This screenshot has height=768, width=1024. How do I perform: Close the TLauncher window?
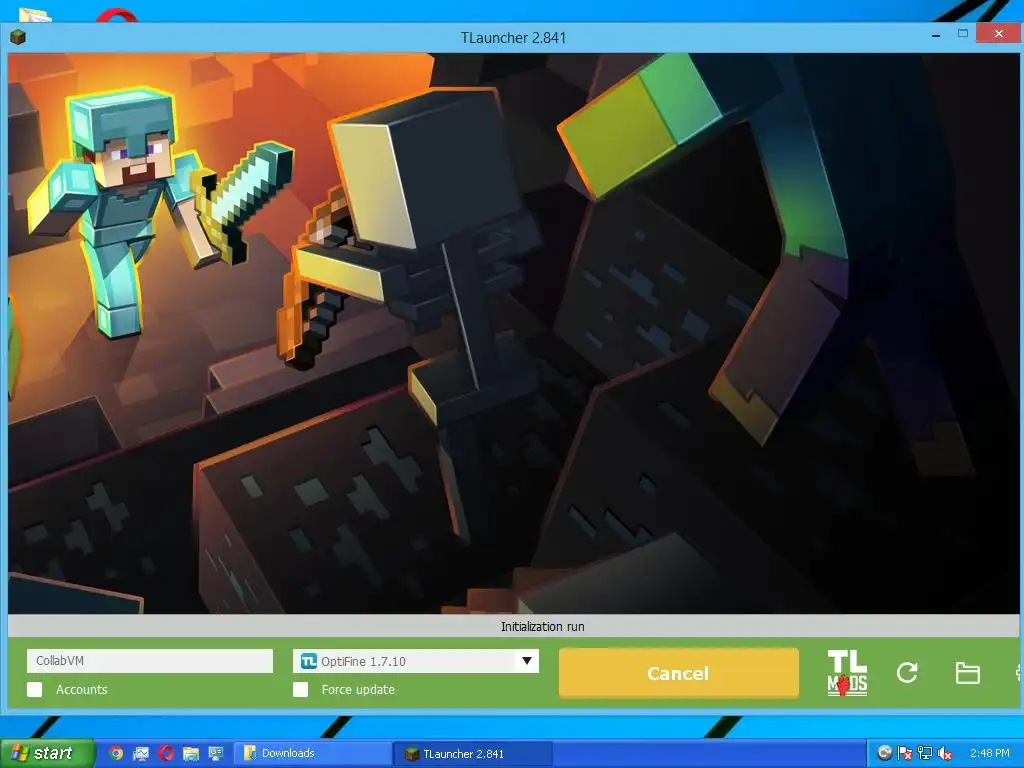[999, 33]
